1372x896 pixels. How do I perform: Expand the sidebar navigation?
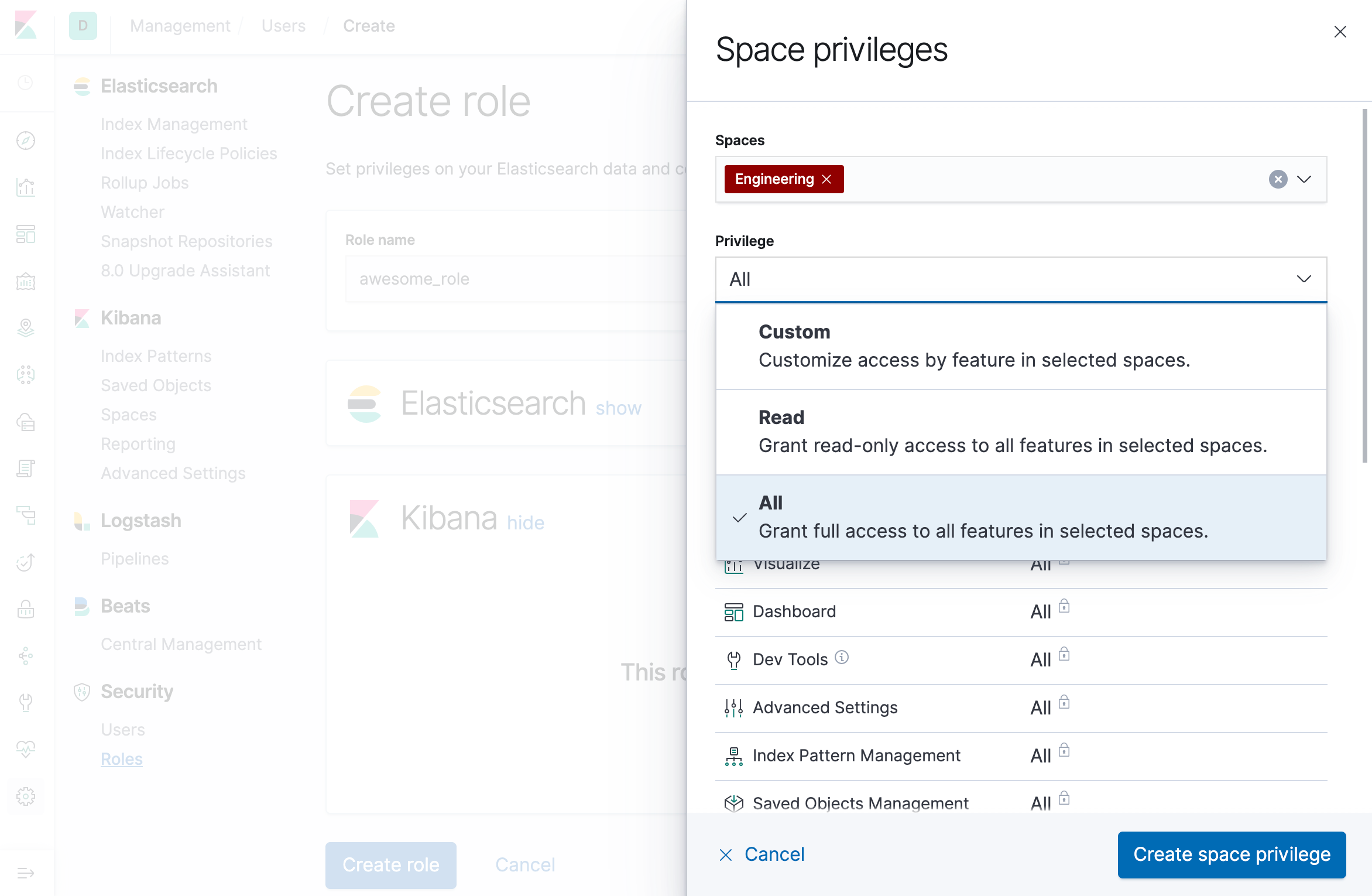(26, 873)
